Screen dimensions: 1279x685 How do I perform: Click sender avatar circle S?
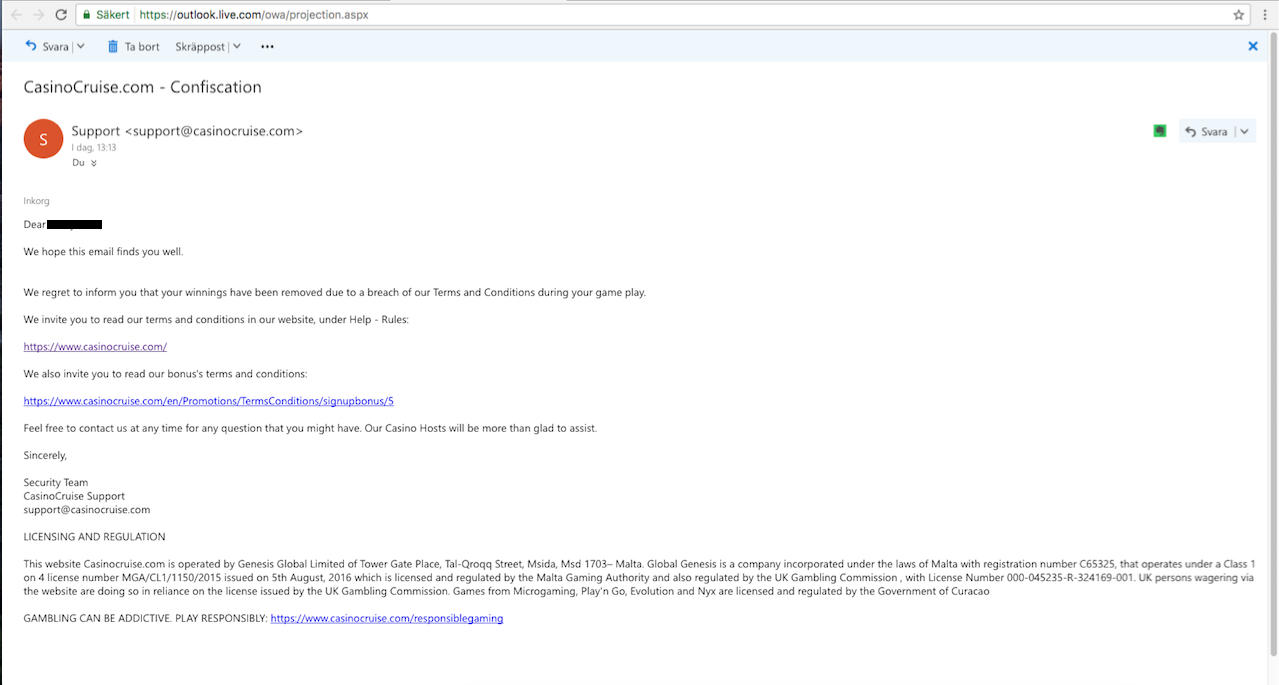(x=43, y=139)
